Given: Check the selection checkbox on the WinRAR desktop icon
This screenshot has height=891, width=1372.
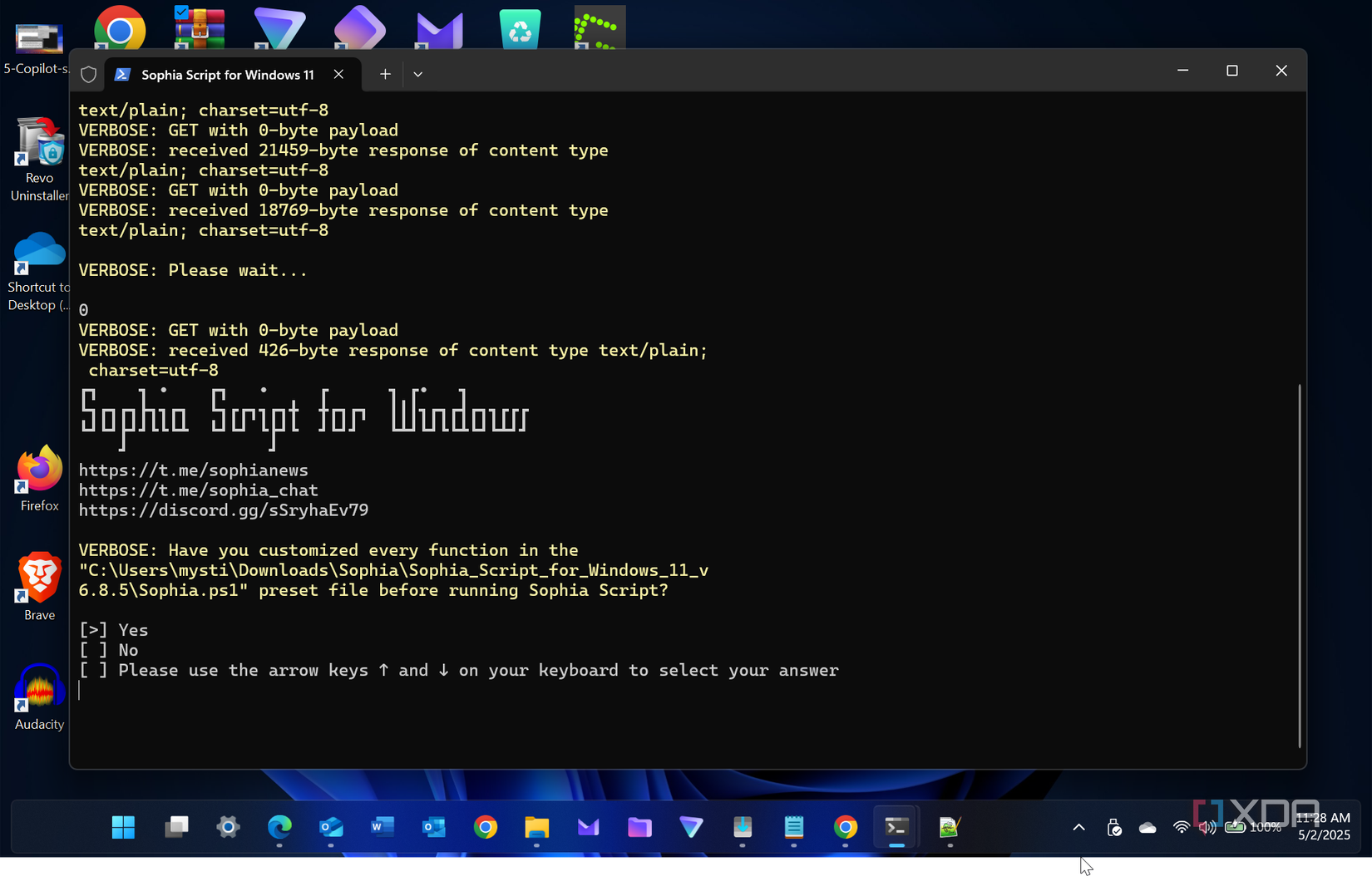Looking at the screenshot, I should pos(181,12).
